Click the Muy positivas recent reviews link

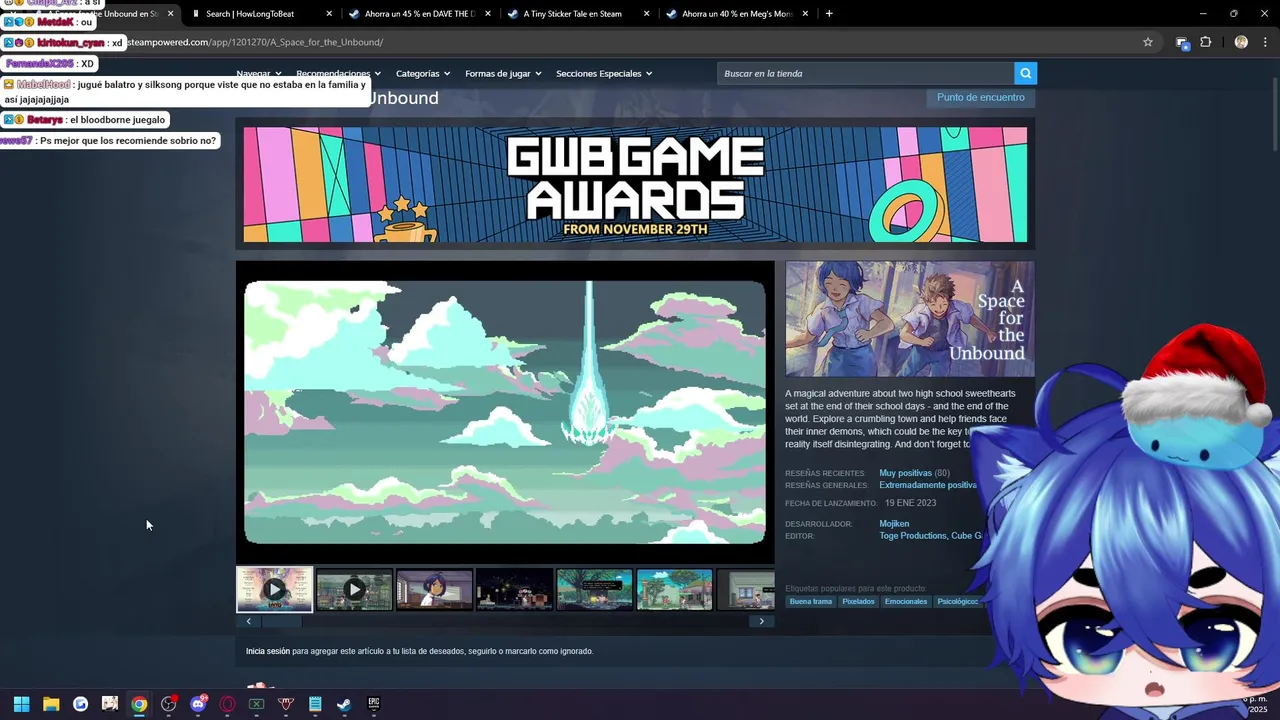[905, 473]
